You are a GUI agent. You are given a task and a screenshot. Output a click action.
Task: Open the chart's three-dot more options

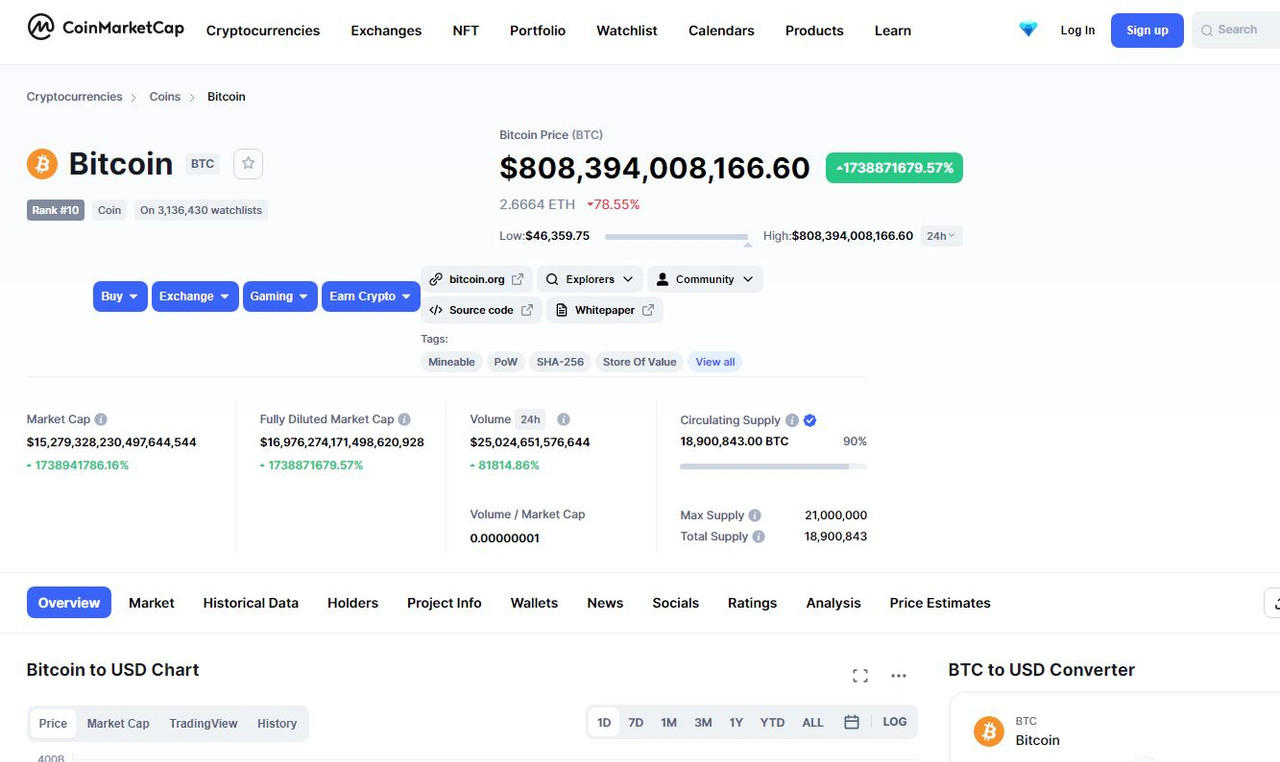(x=898, y=676)
